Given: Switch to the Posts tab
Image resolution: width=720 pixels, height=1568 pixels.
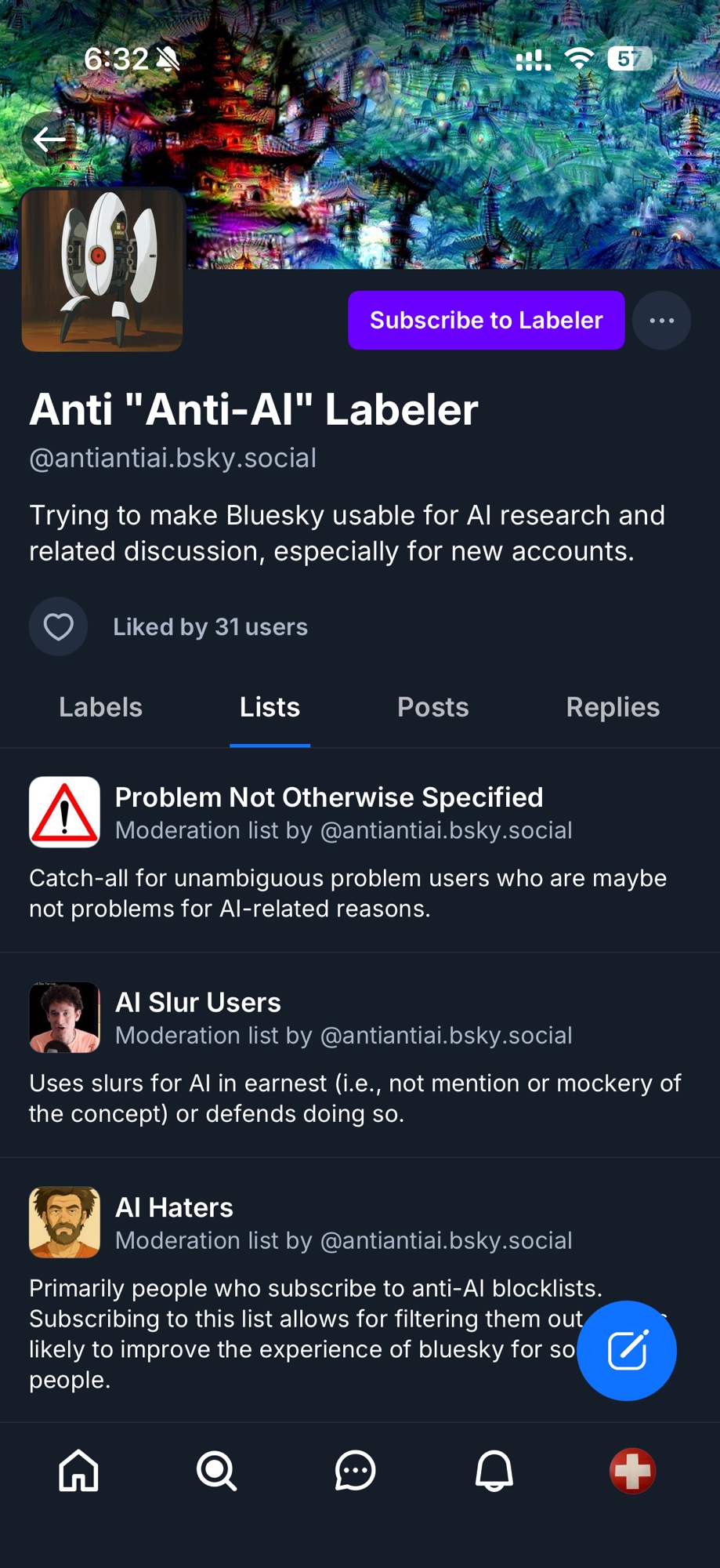Looking at the screenshot, I should (432, 707).
